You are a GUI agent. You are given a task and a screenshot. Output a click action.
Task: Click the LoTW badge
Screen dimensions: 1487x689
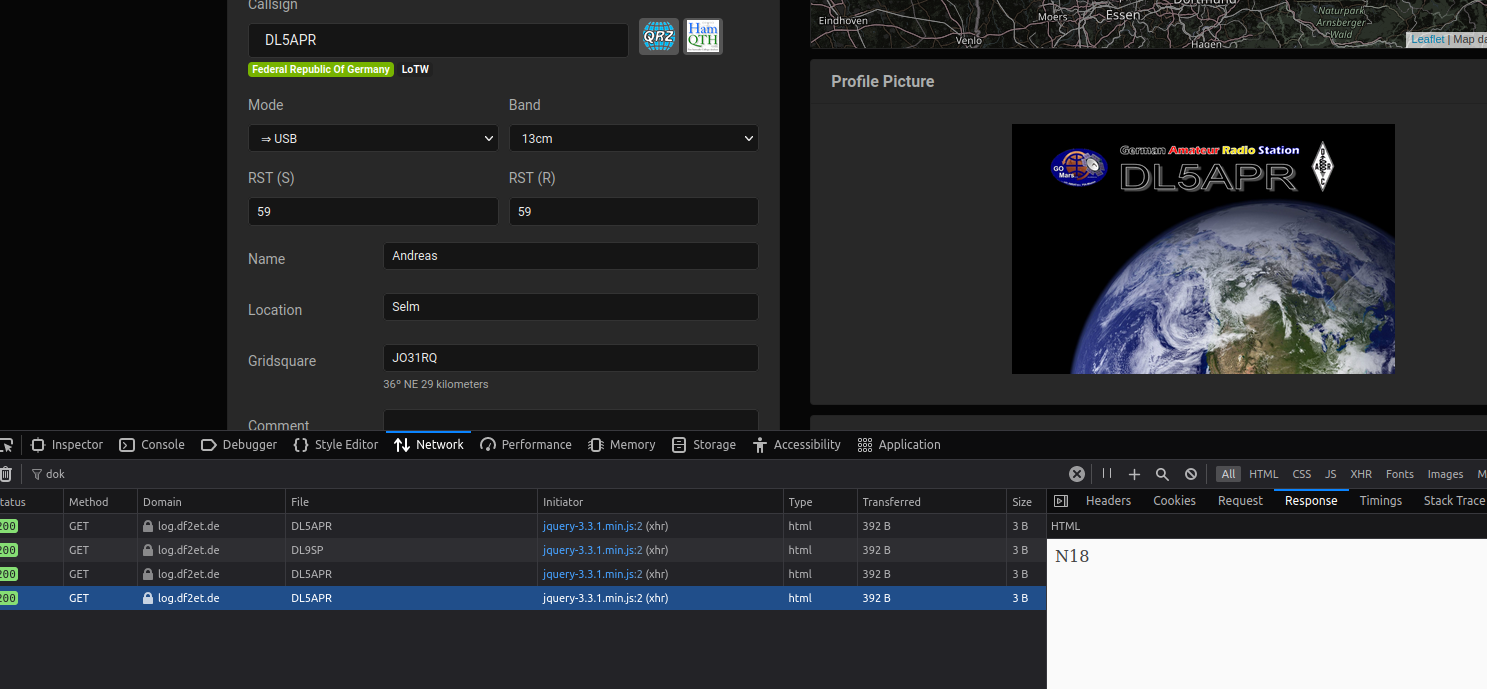tap(415, 70)
